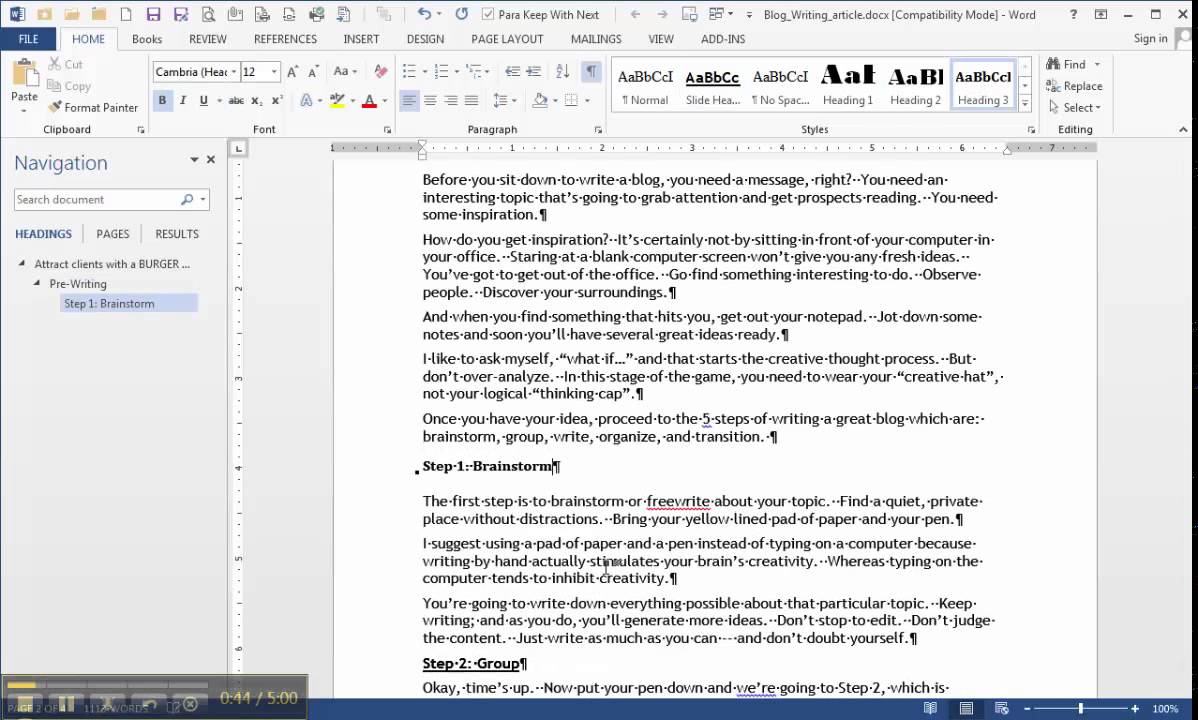Shrink font size icon

(312, 72)
